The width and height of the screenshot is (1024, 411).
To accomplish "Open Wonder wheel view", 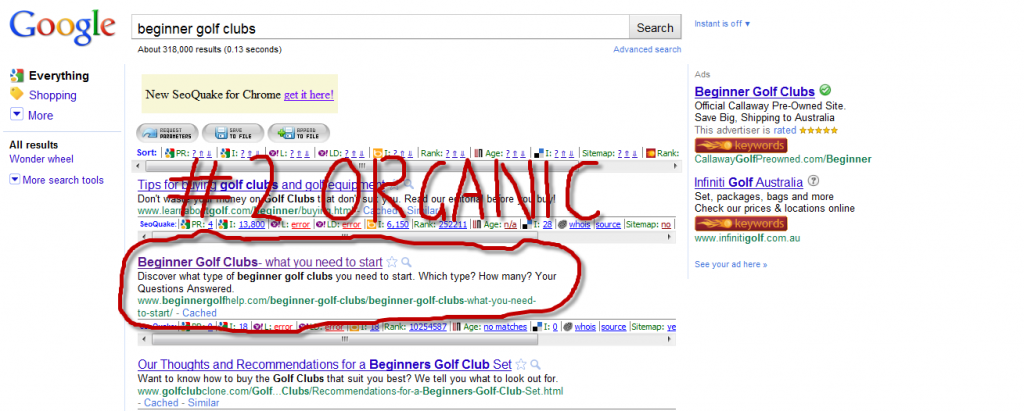I will click(41, 159).
